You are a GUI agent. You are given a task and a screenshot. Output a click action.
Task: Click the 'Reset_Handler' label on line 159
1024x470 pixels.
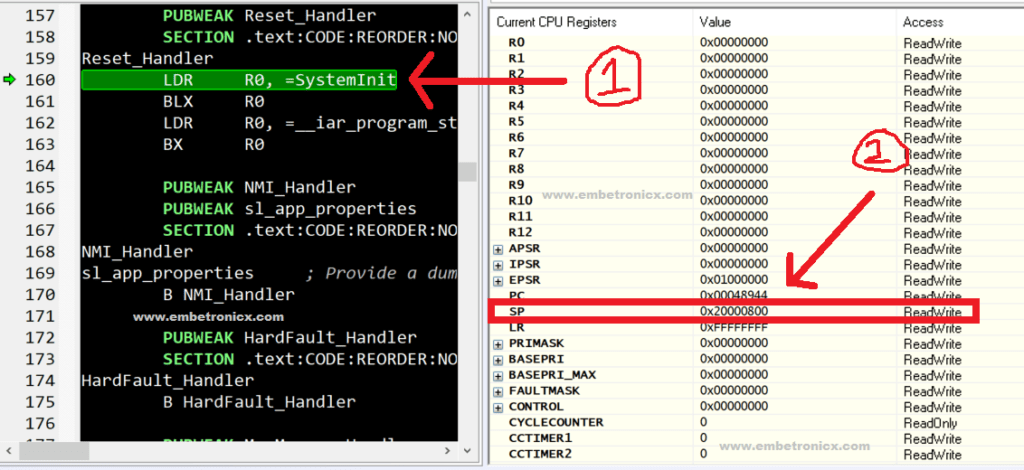[x=148, y=59]
